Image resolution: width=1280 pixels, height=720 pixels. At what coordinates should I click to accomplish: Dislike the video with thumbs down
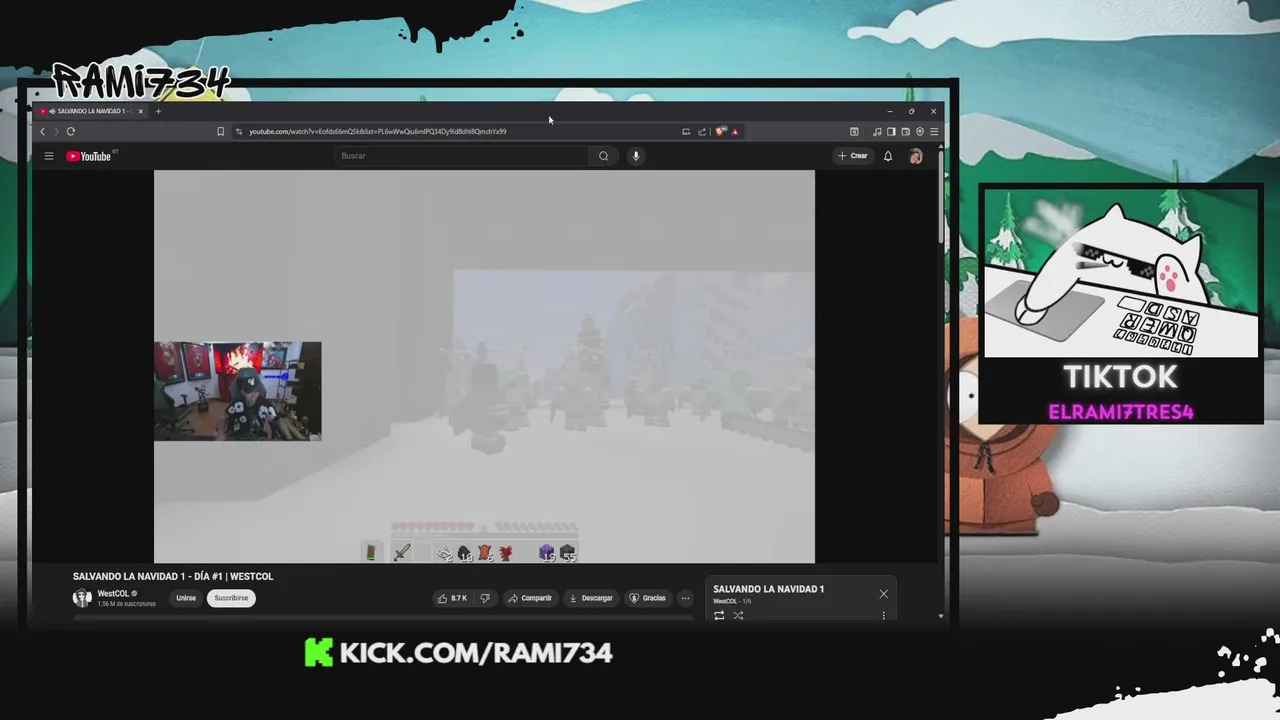click(485, 598)
